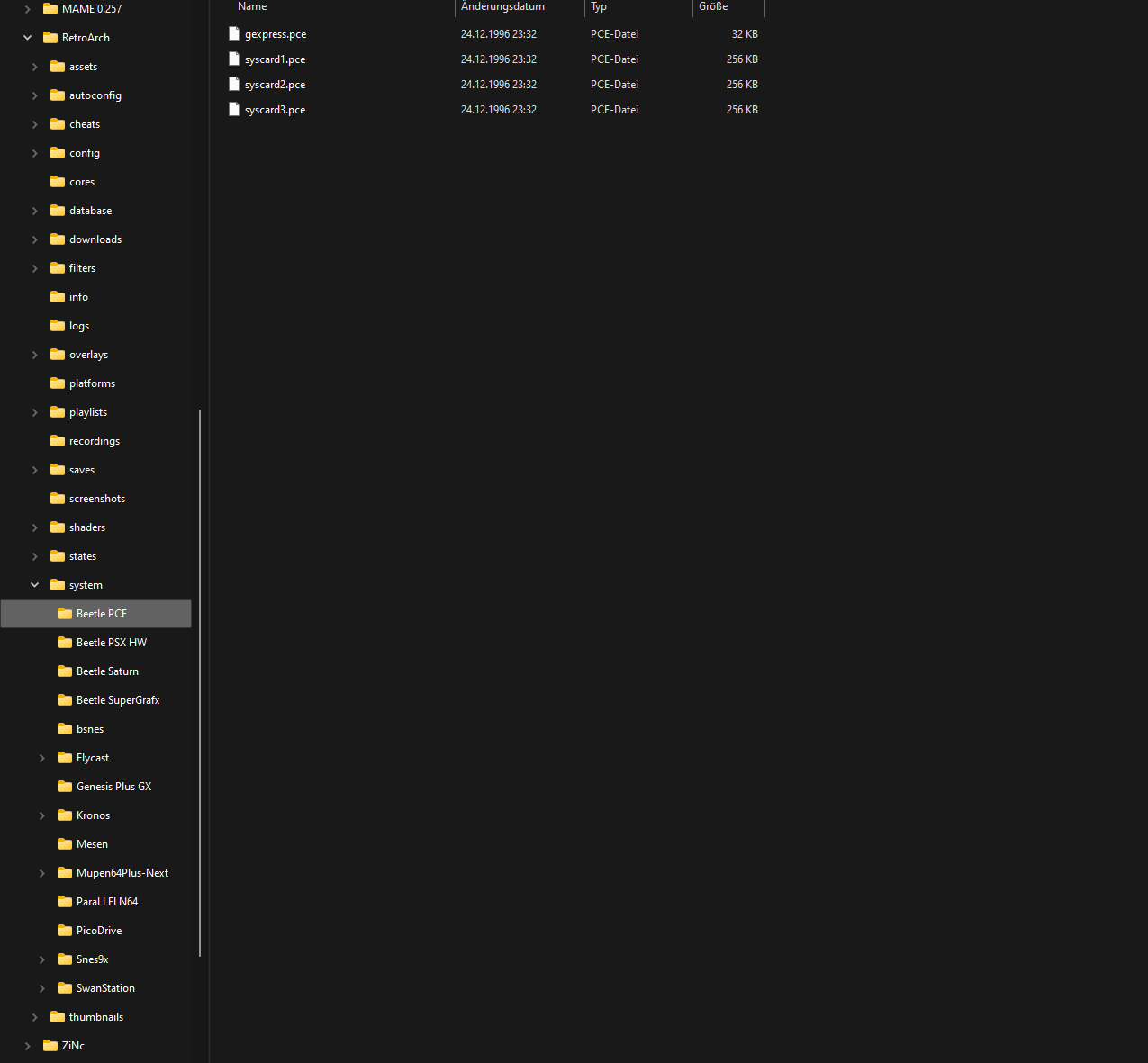
Task: Open the downloads folder in tree
Action: click(x=95, y=239)
